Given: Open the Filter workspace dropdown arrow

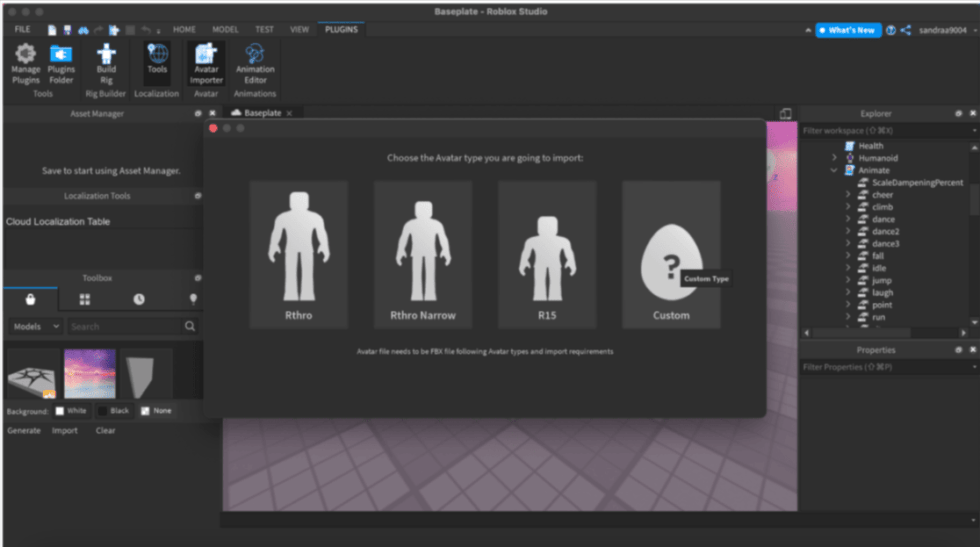Looking at the screenshot, I should click(974, 131).
